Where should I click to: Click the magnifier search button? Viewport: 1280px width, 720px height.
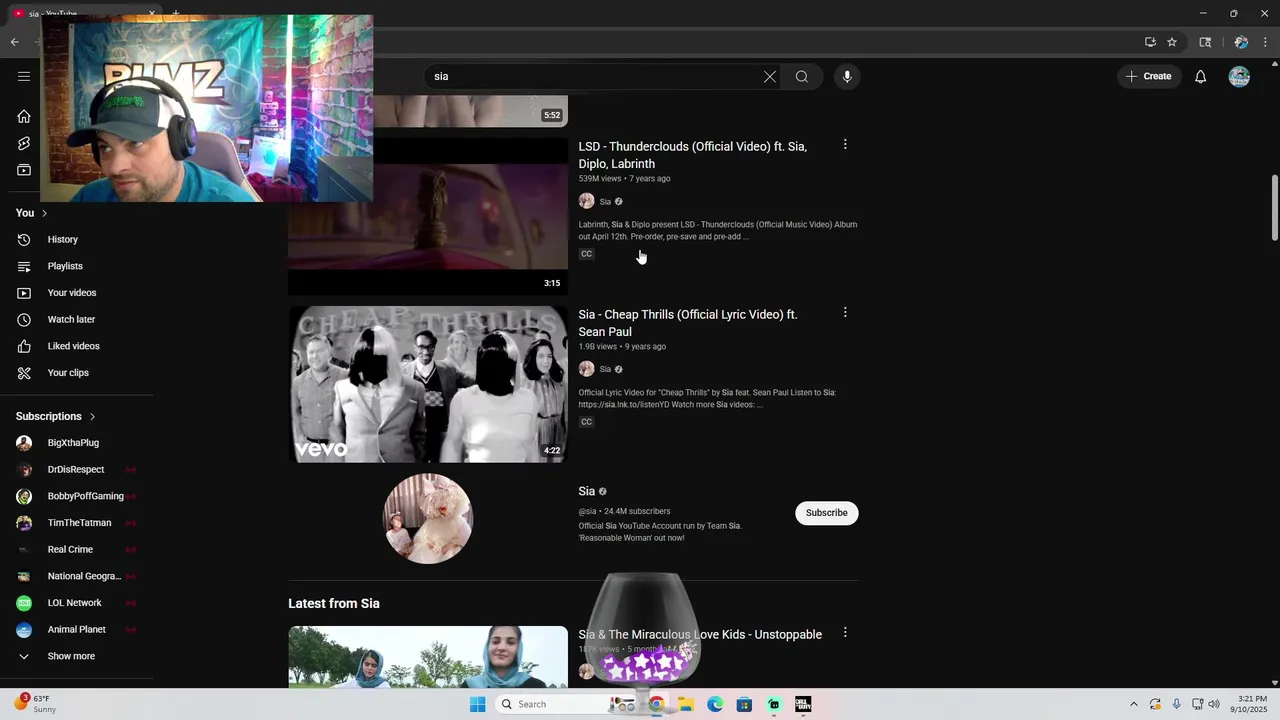pyautogui.click(x=802, y=76)
